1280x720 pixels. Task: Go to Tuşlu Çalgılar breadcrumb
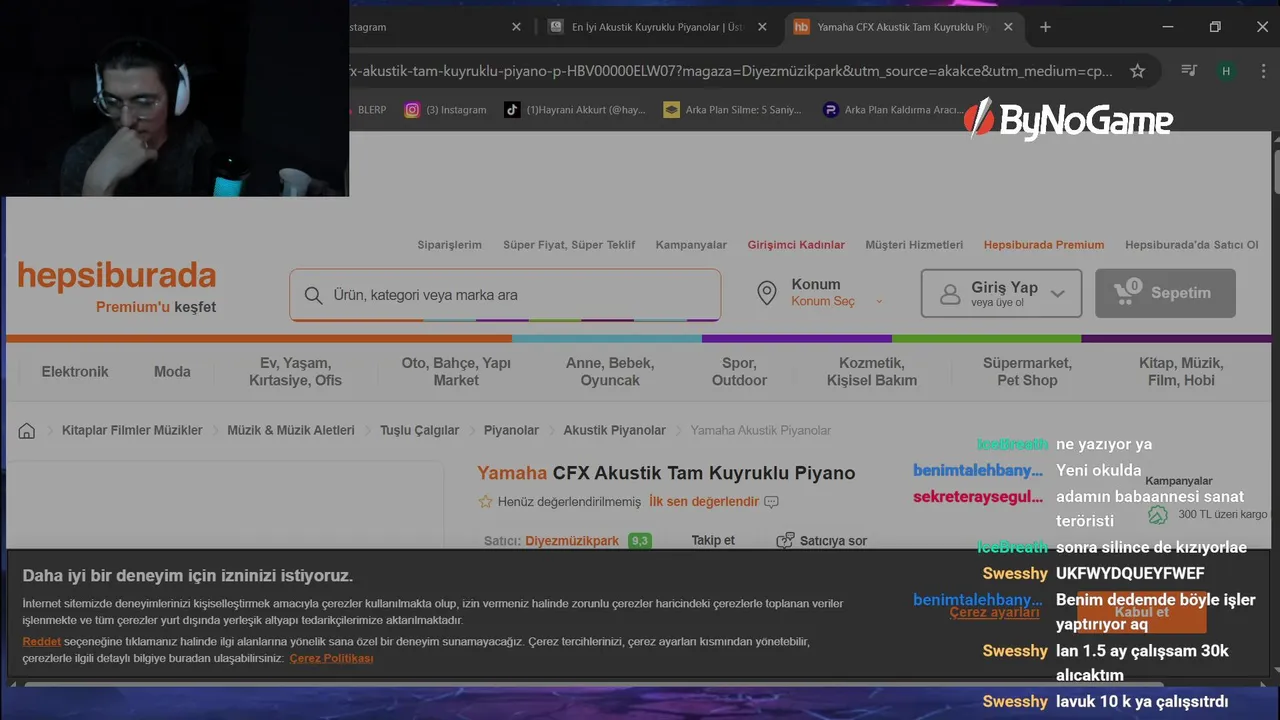[419, 430]
